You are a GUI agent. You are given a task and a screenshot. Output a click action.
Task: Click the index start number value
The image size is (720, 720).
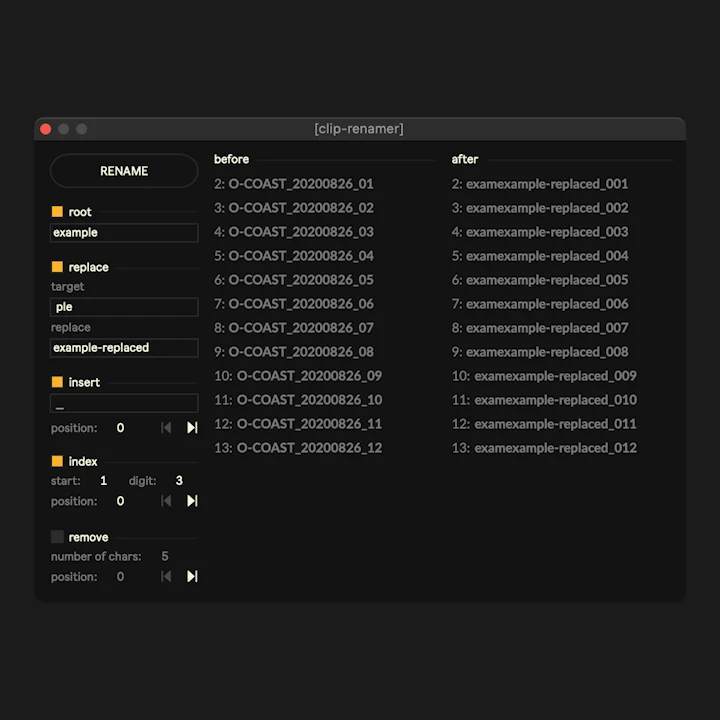[x=104, y=481]
